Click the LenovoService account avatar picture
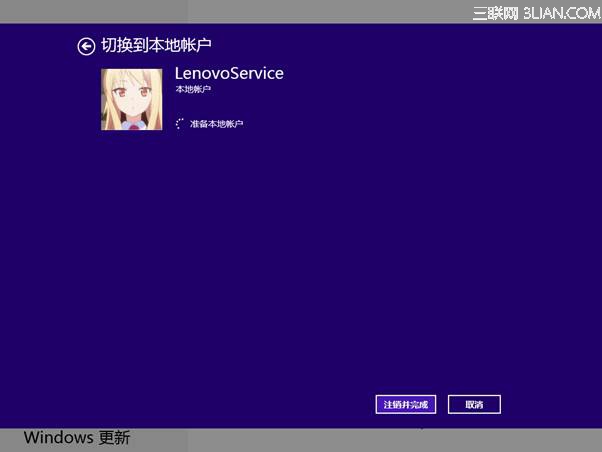Screen dimensions: 602x452 tap(132, 99)
